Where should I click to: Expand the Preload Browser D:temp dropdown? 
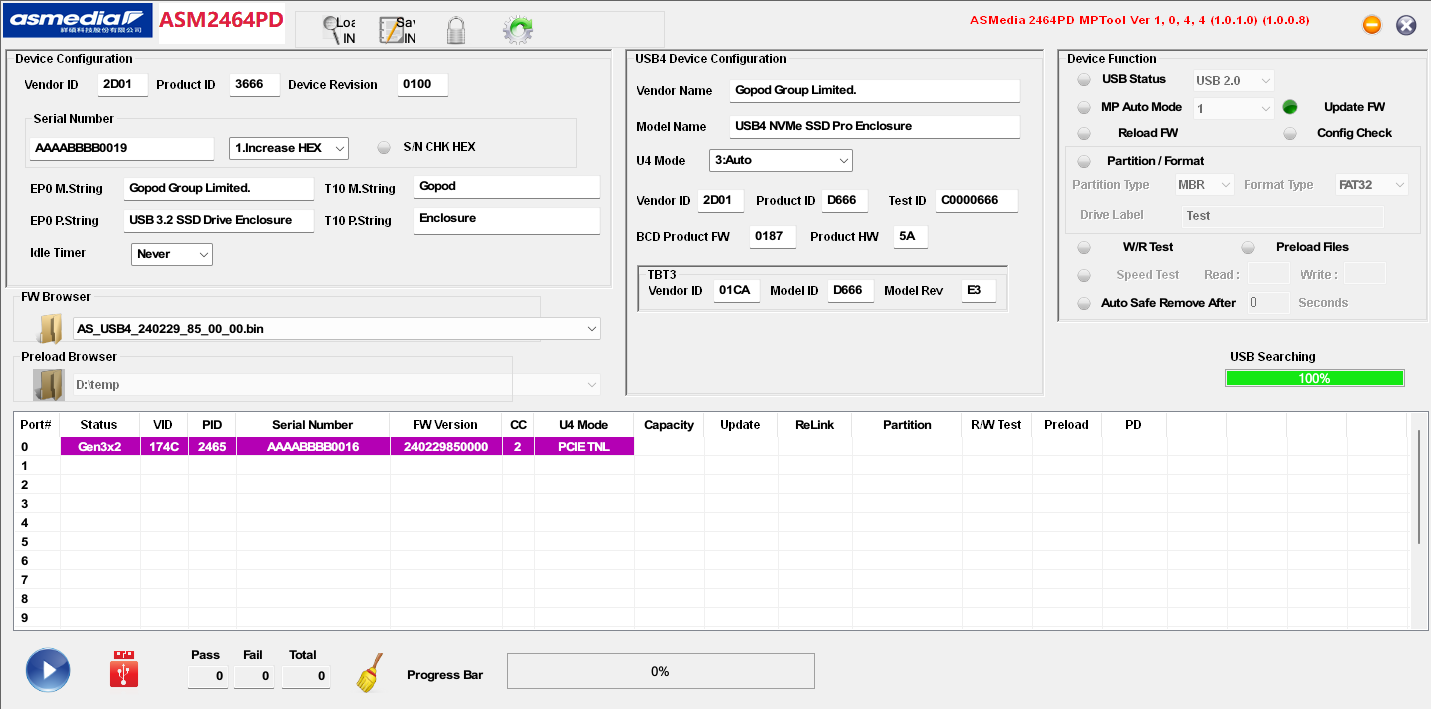click(x=337, y=384)
